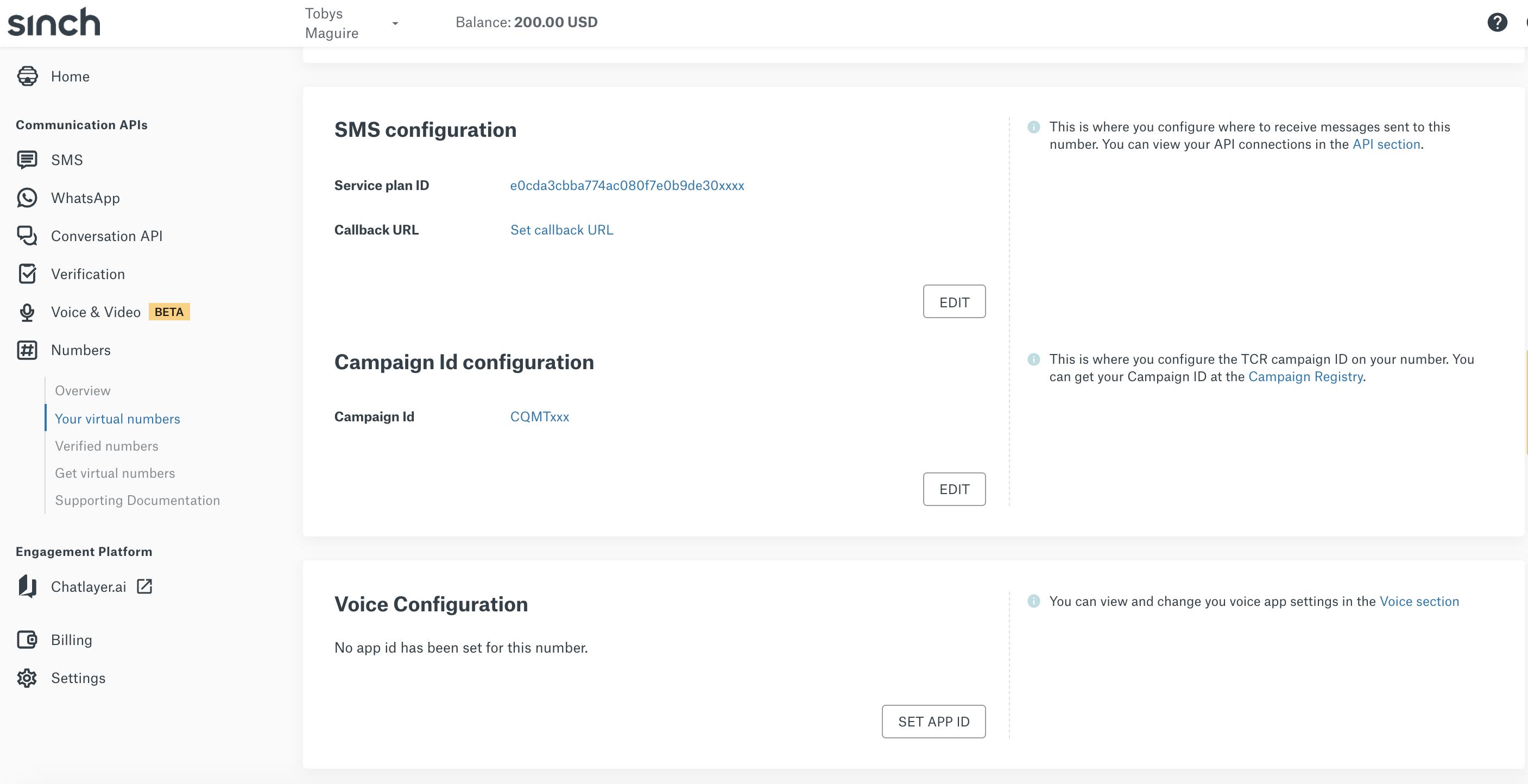The width and height of the screenshot is (1528, 784).
Task: Click the Service plan ID link
Action: [627, 186]
